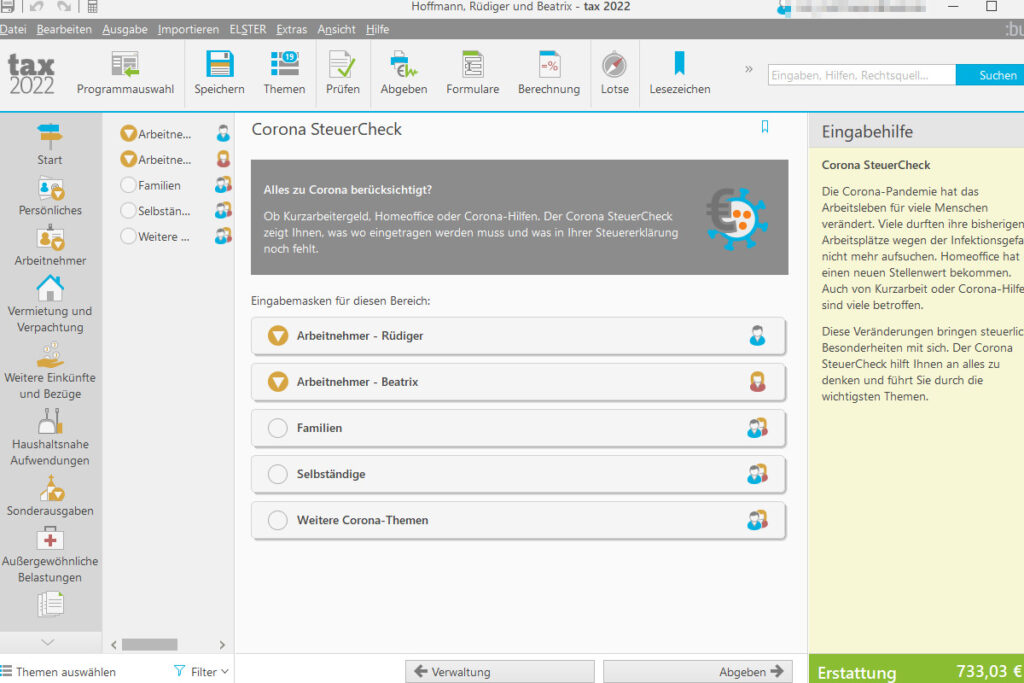Click right arrow of topic list scrollbar
This screenshot has height=683, width=1024.
[222, 644]
